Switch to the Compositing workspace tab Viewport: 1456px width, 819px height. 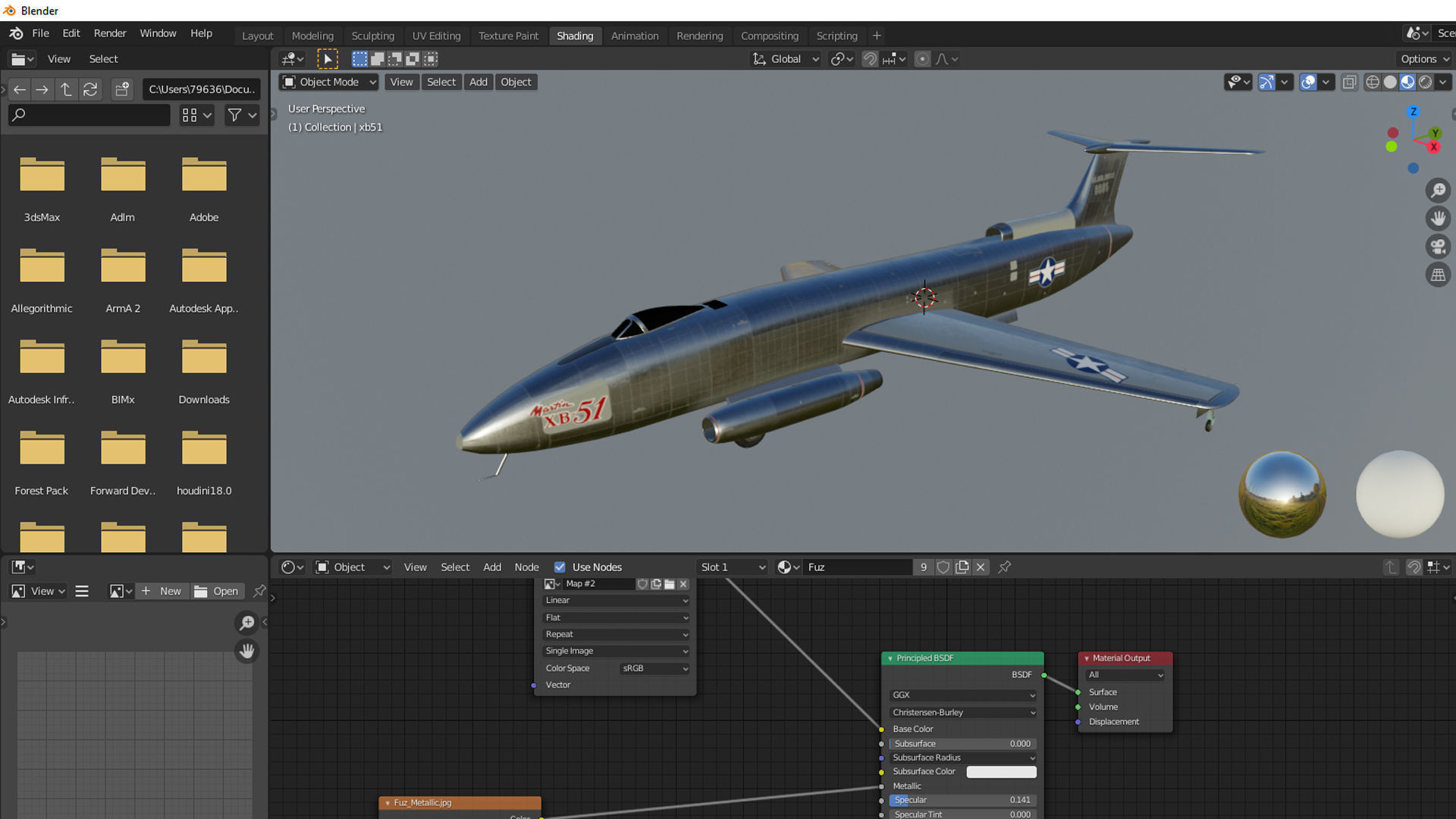769,36
